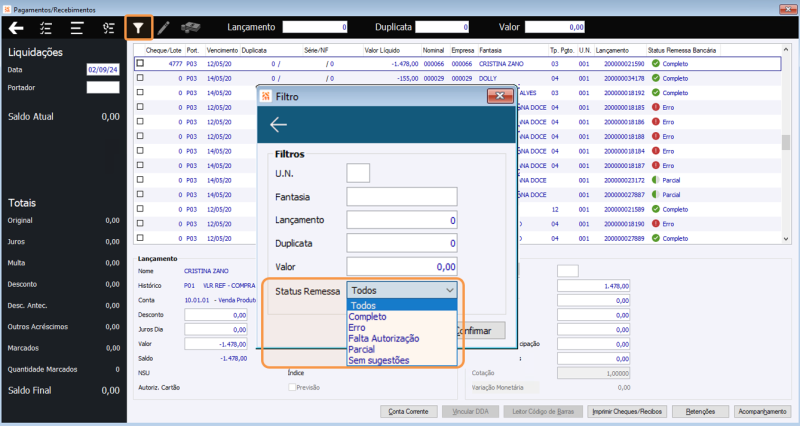Check the row with lançamento 200000018188
The width and height of the screenshot is (800, 426).
coord(140,136)
